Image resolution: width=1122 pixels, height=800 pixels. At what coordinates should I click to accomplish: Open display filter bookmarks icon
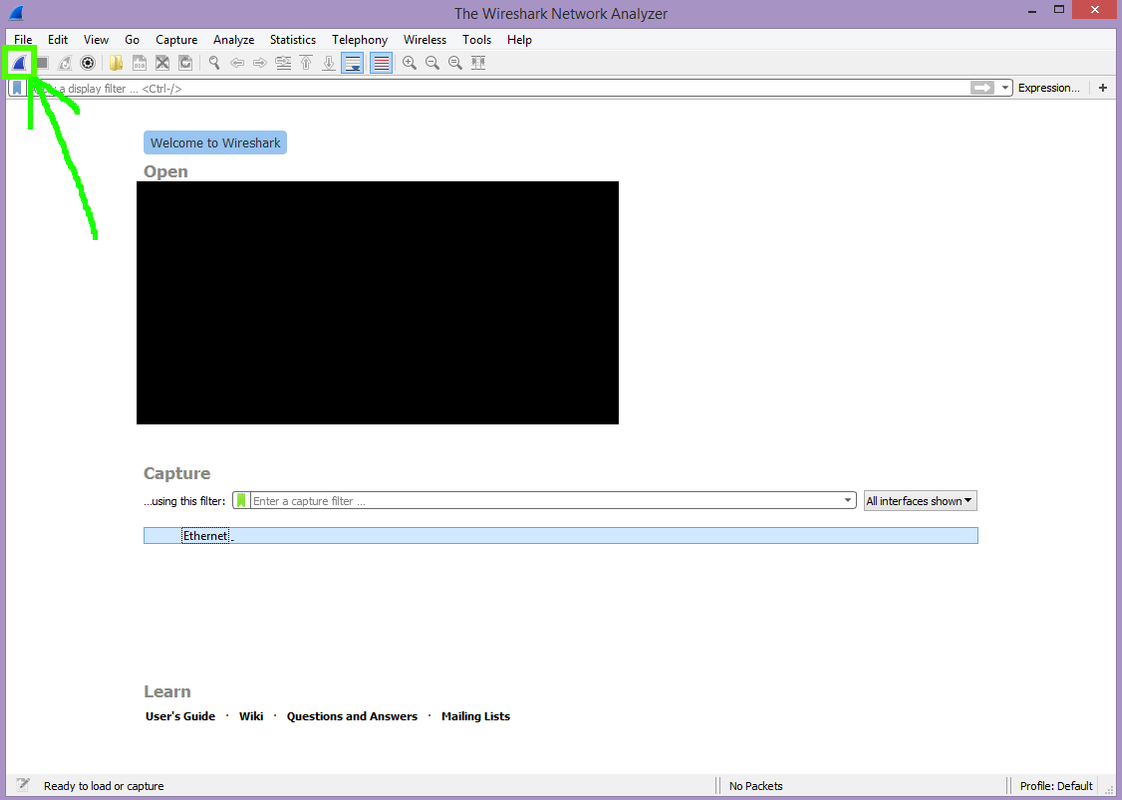click(x=17, y=88)
